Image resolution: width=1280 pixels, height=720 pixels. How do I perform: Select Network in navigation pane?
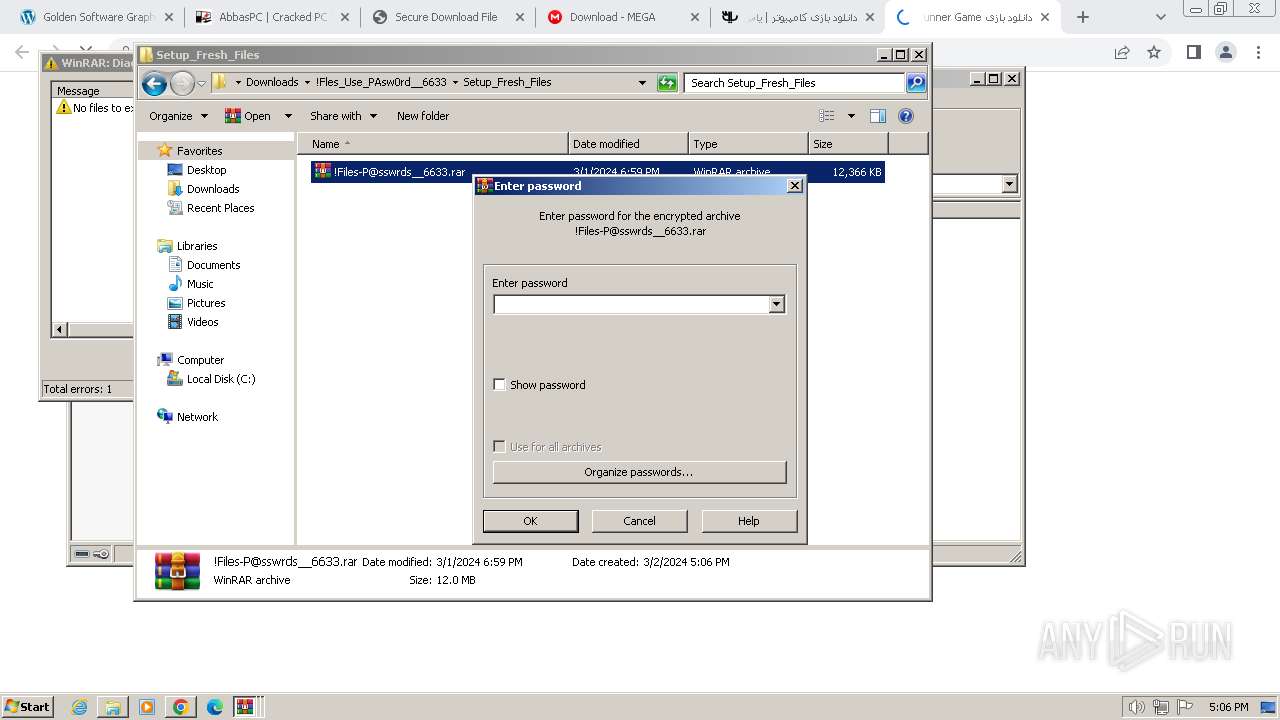(197, 417)
